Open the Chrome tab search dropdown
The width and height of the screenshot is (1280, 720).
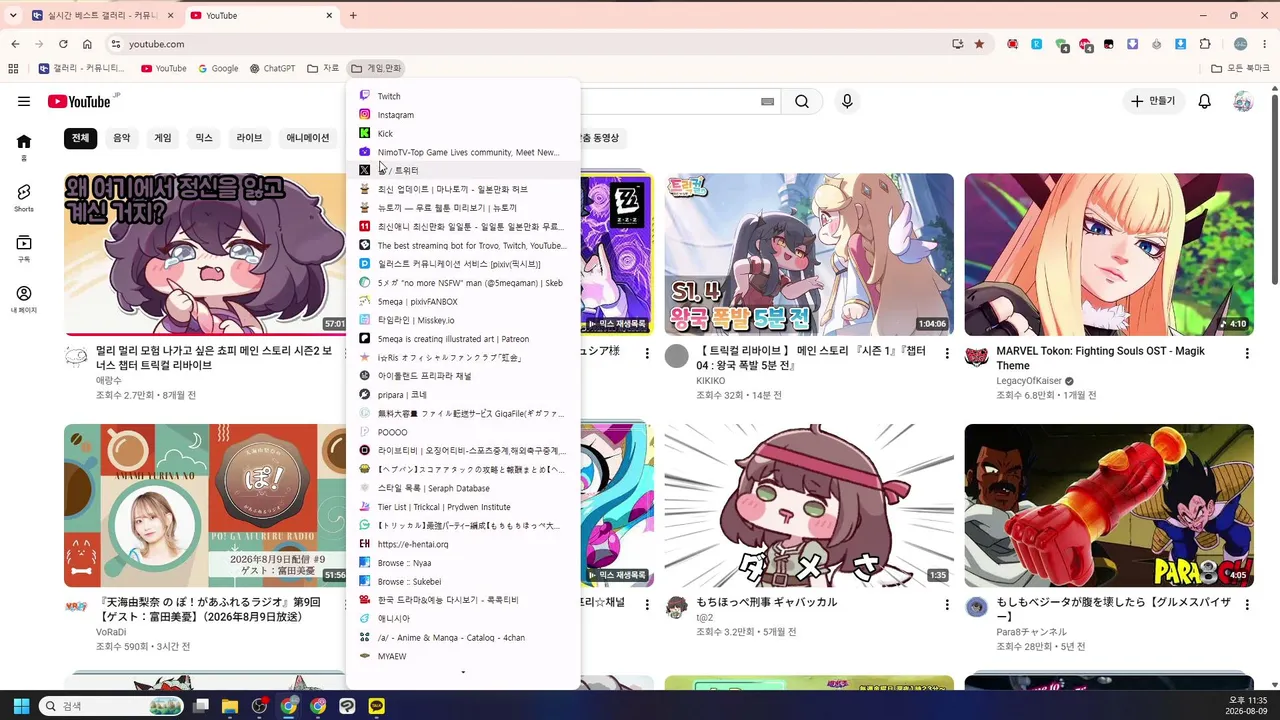click(13, 15)
